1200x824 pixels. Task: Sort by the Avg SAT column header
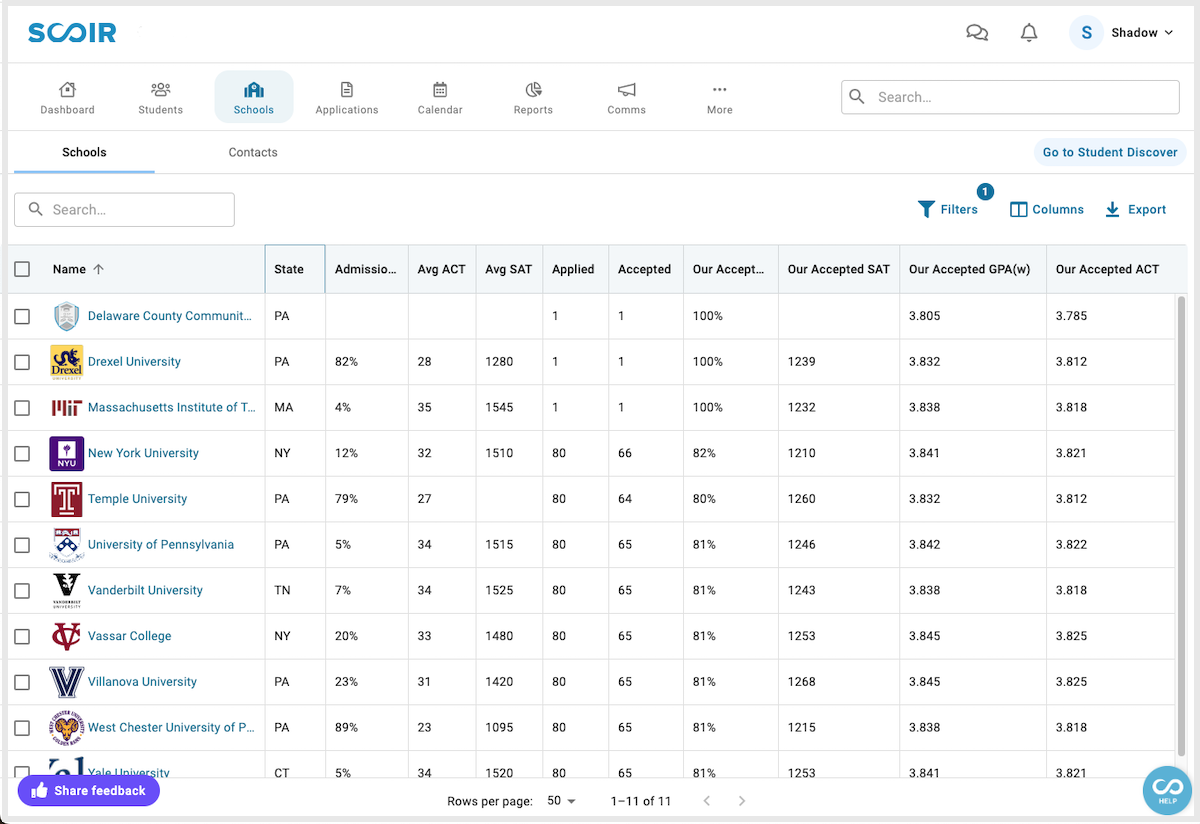click(x=509, y=269)
